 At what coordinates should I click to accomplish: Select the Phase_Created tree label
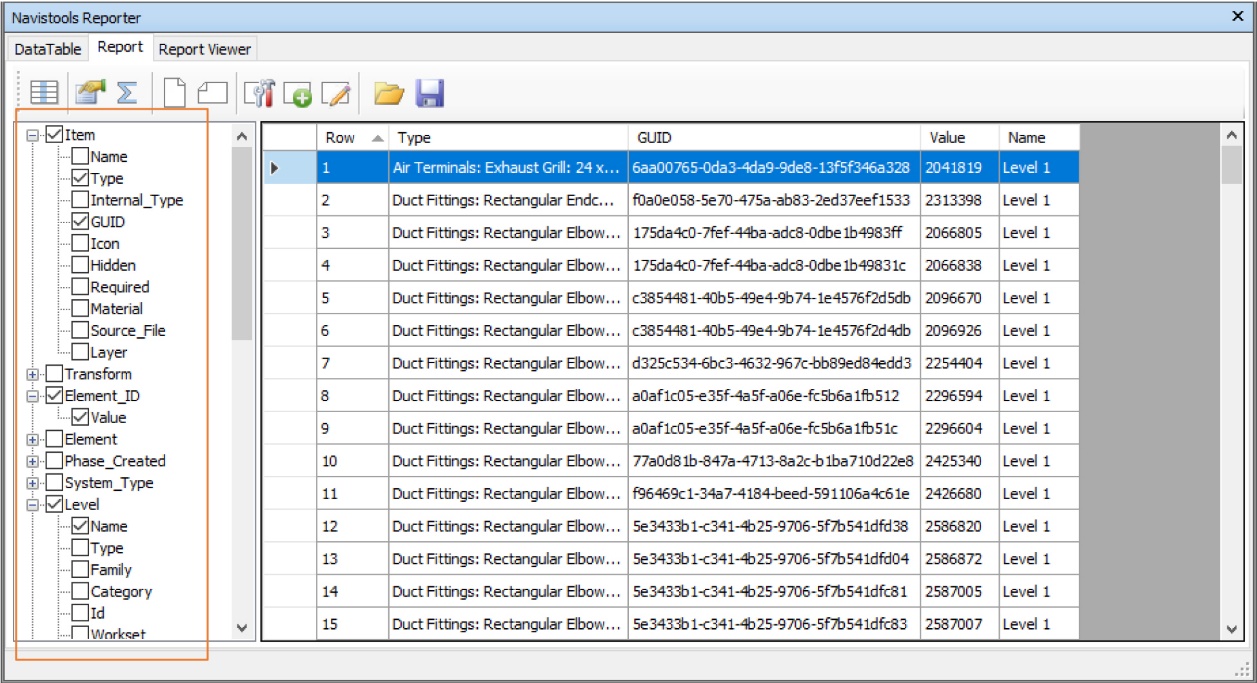(x=115, y=461)
